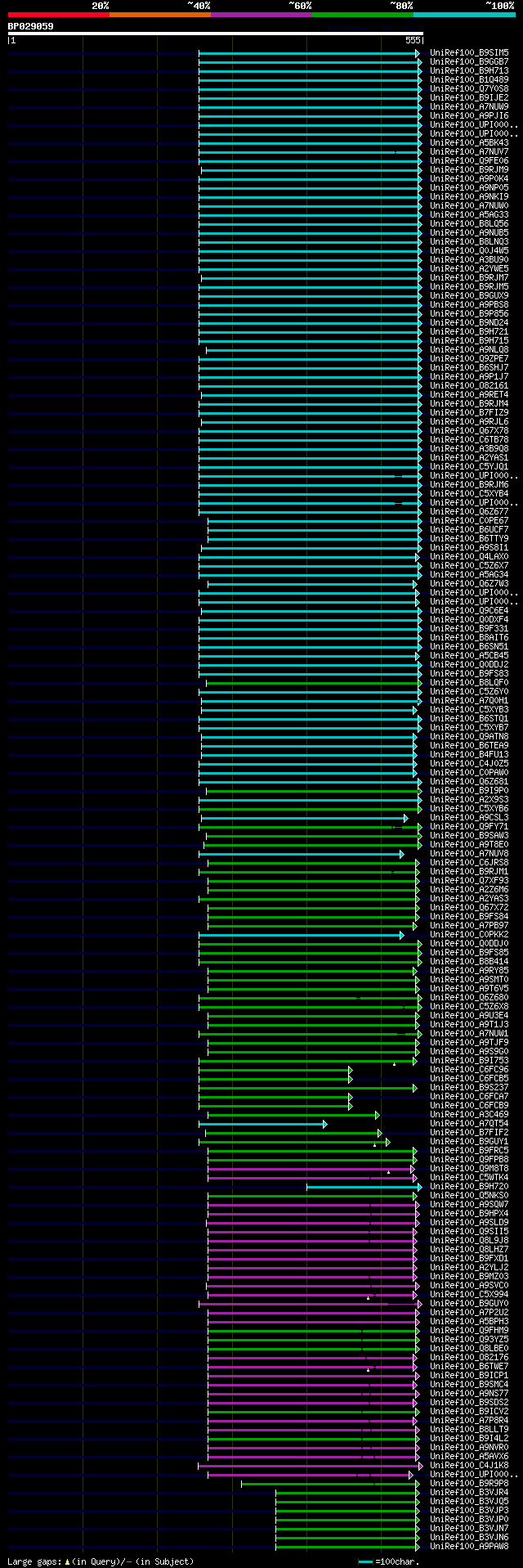Image resolution: width=523 pixels, height=1568 pixels.
Task: Click hit label UniRef100_A9CSL3
Action: [469, 818]
